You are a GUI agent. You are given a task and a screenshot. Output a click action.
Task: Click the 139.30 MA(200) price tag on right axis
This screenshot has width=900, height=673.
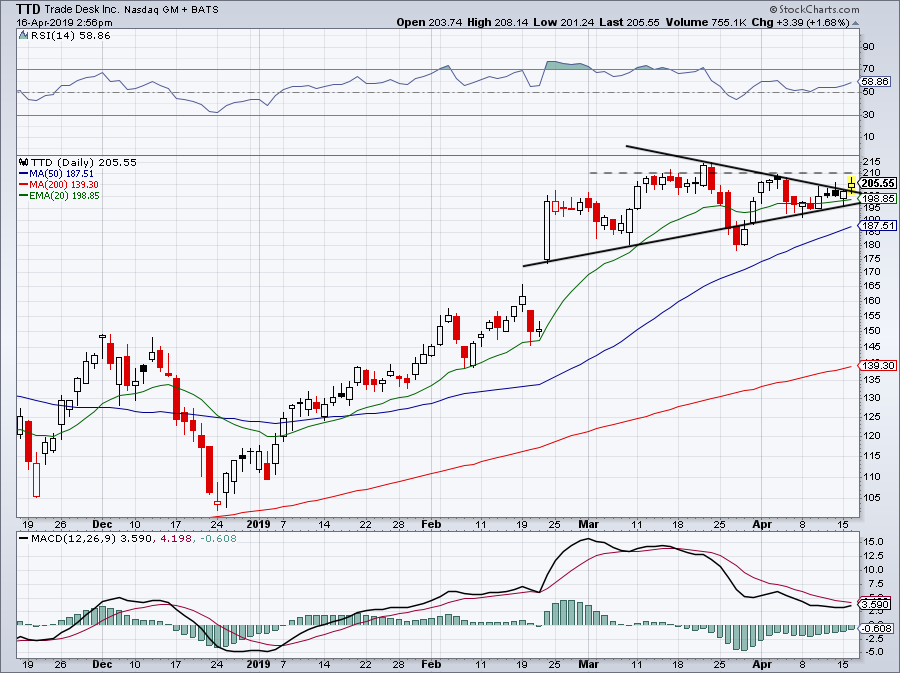[878, 365]
